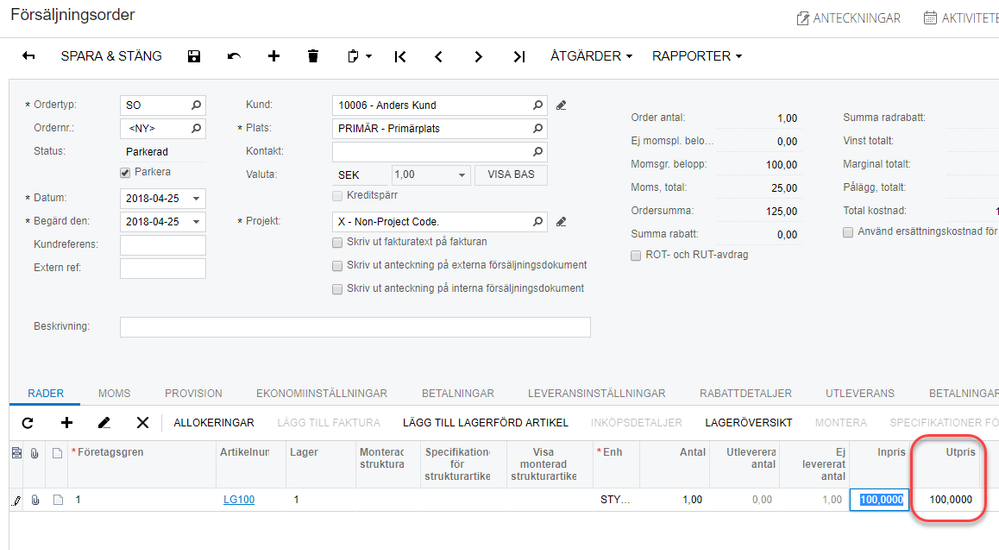Check Skriv ut fakturatext på fakturan
999x550 pixels.
(x=338, y=242)
